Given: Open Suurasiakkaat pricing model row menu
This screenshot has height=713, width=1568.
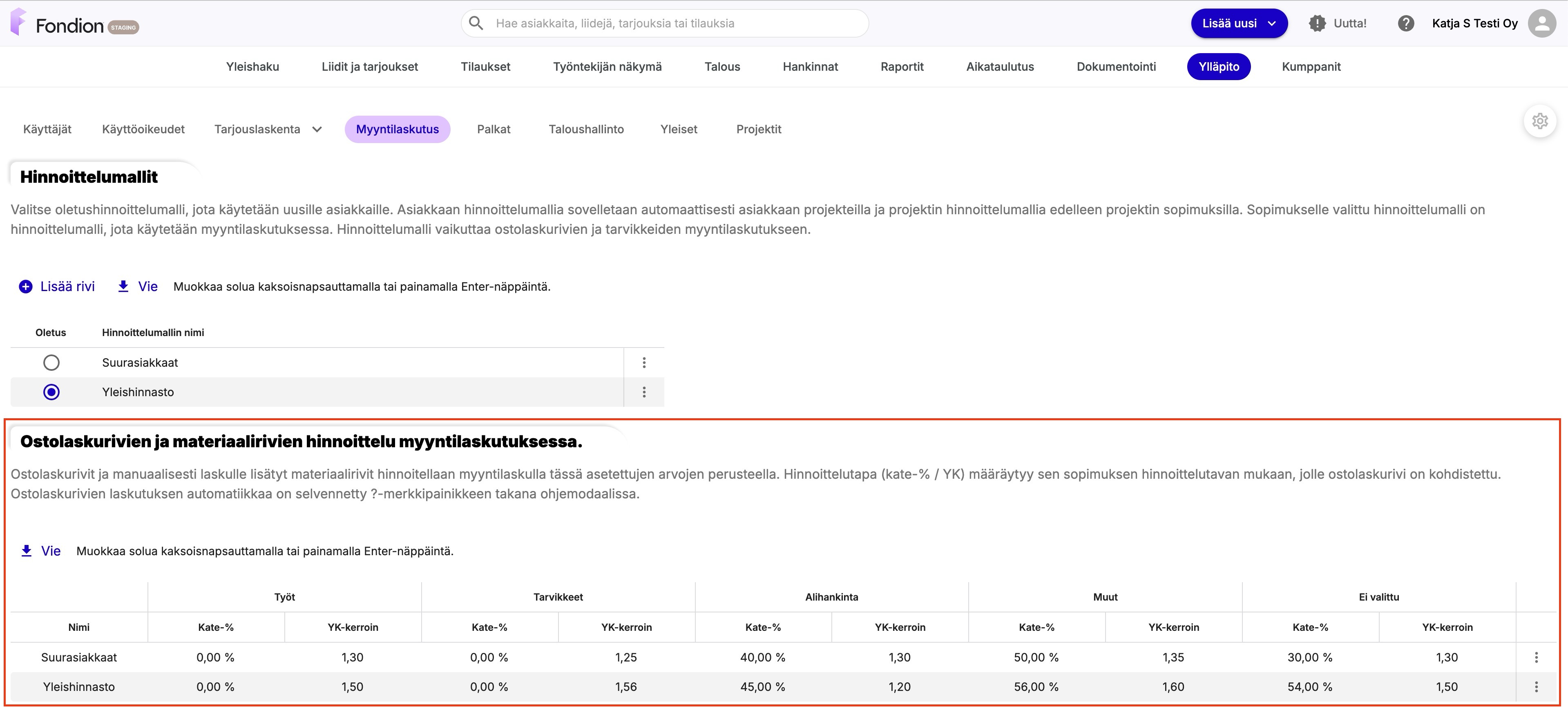Looking at the screenshot, I should tap(644, 362).
